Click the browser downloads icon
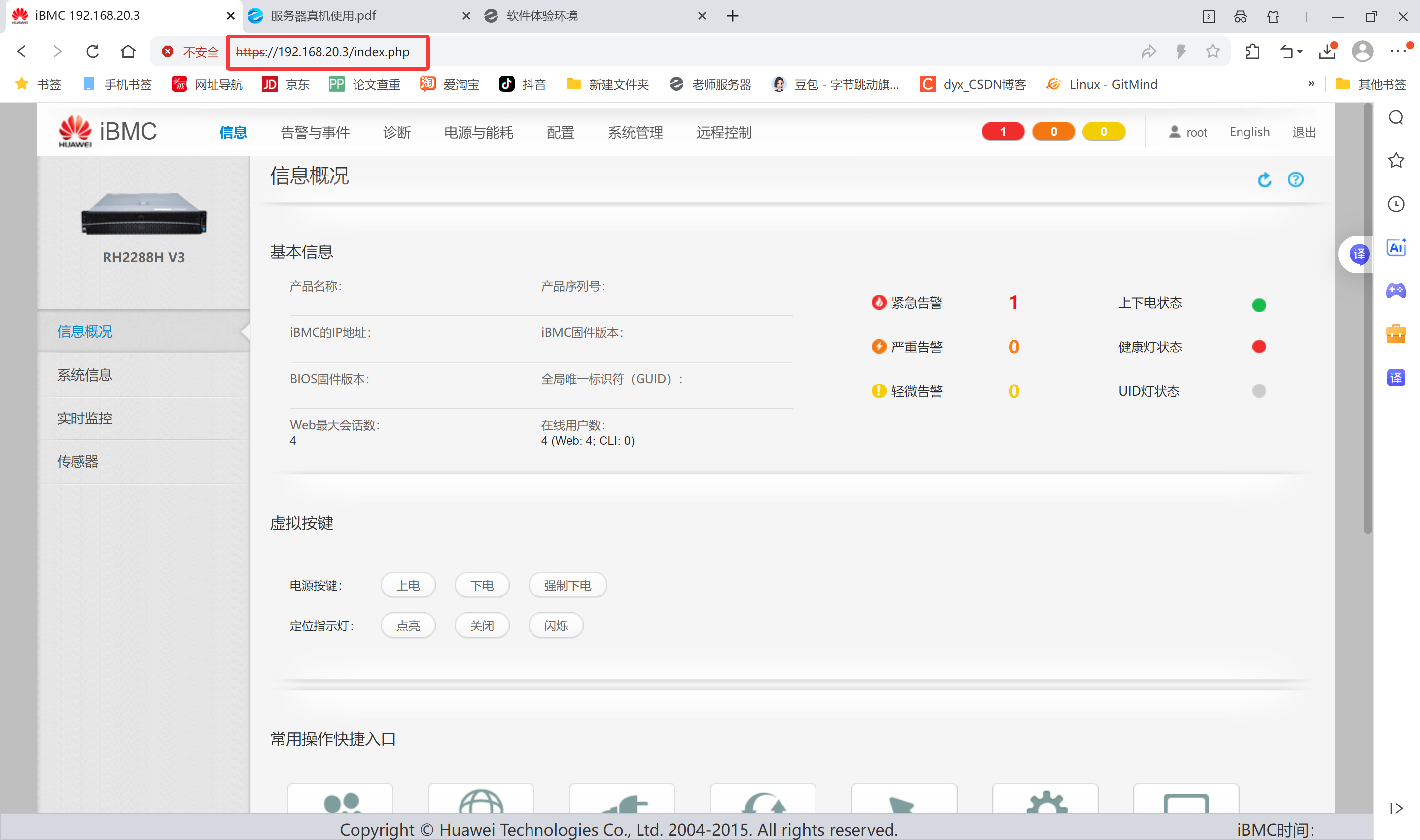 [1327, 52]
